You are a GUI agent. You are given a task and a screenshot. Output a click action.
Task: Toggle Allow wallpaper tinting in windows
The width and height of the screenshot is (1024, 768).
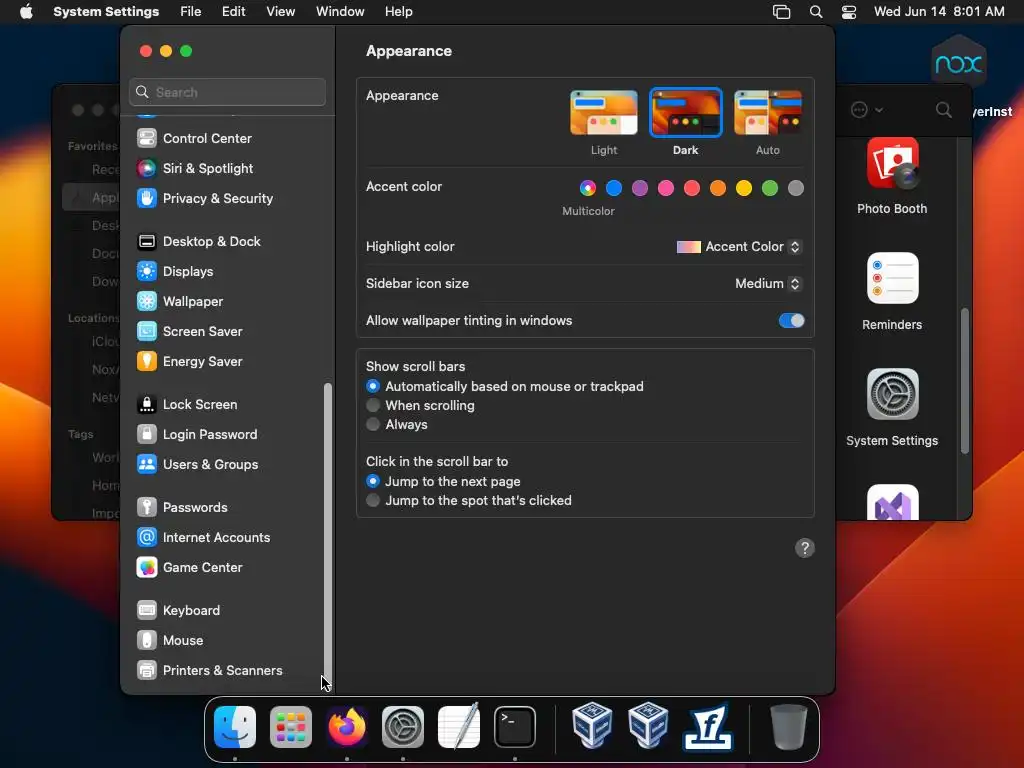pos(792,321)
